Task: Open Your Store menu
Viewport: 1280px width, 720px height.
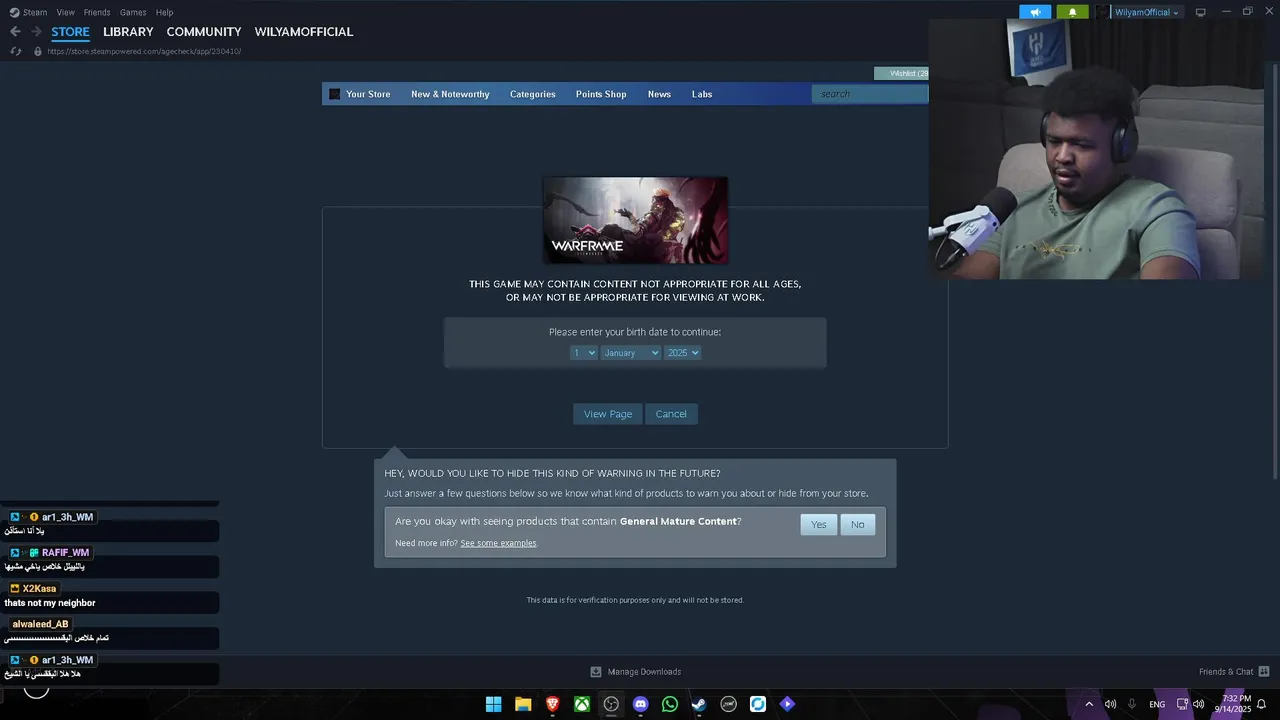Action: (x=368, y=94)
